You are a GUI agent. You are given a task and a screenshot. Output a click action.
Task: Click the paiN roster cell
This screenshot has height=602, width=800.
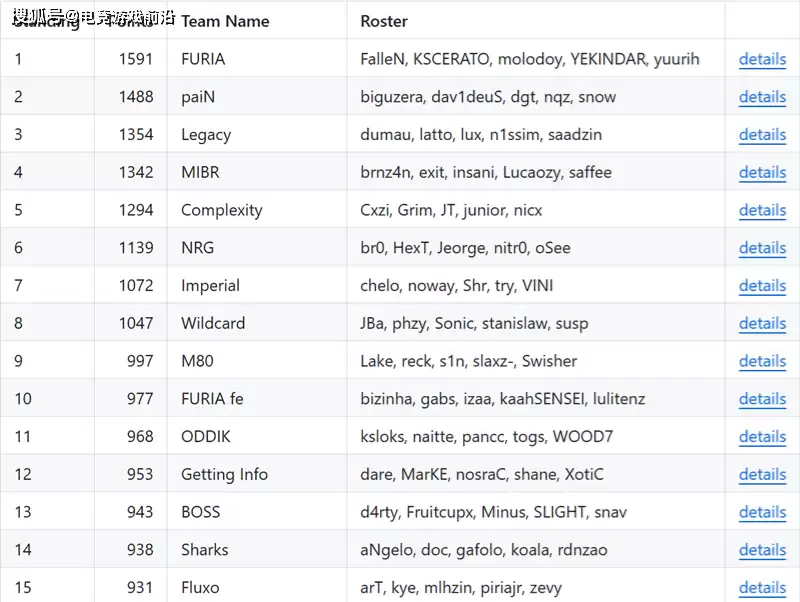coord(488,97)
